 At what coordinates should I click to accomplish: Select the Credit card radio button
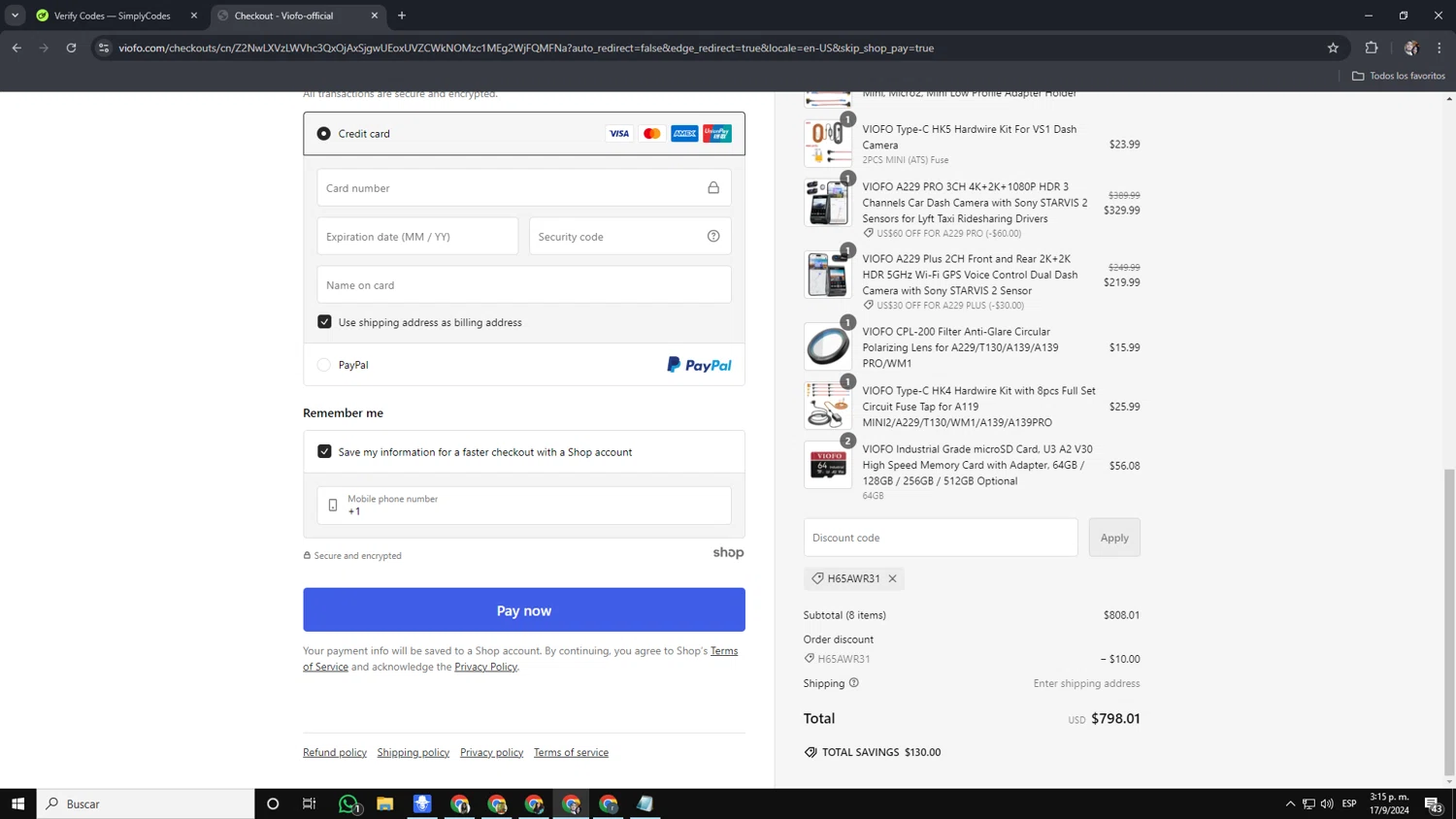[x=323, y=134]
